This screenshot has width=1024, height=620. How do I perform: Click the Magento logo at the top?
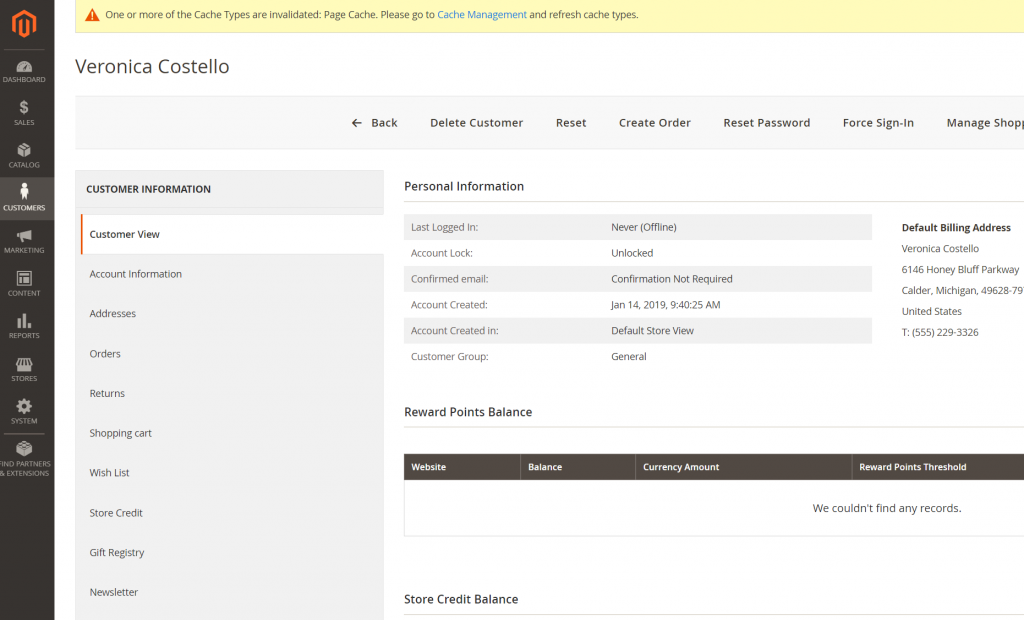click(x=24, y=24)
